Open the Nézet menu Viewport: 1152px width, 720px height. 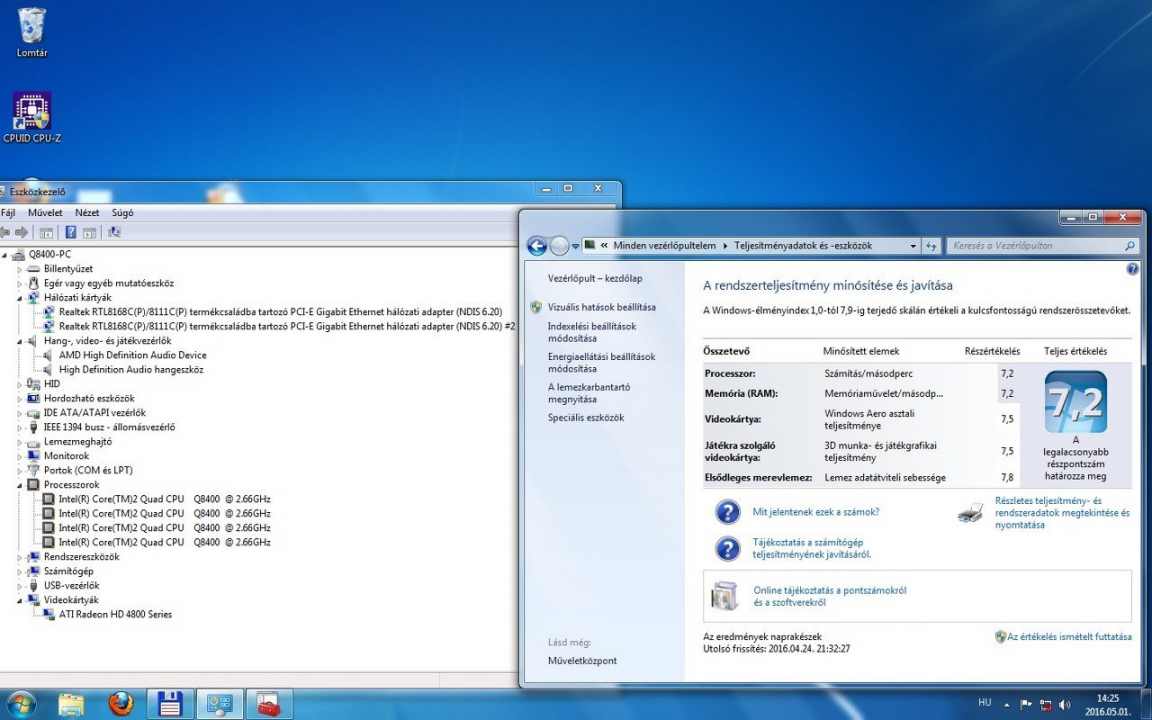click(x=87, y=212)
